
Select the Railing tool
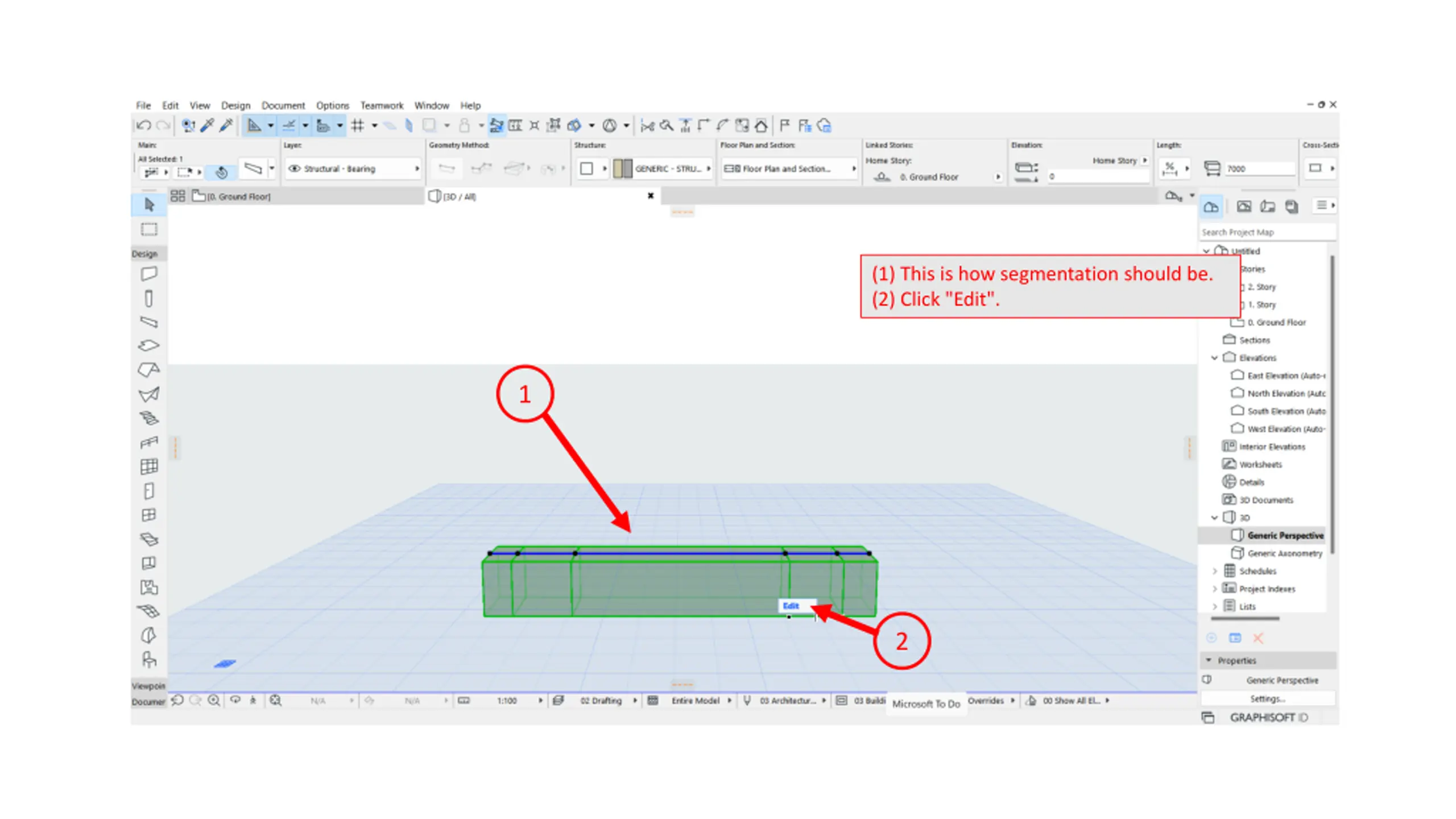pos(148,442)
